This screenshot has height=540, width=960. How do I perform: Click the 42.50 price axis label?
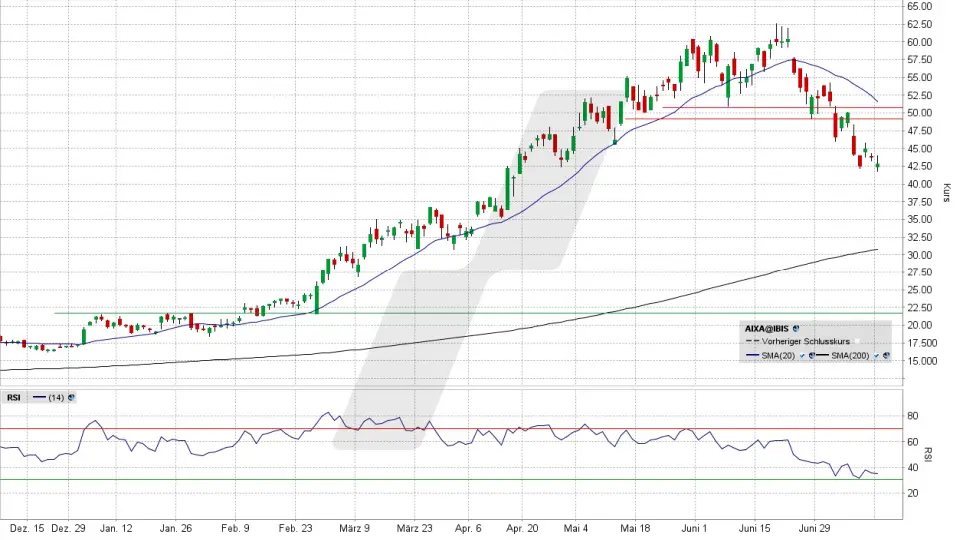(x=920, y=166)
